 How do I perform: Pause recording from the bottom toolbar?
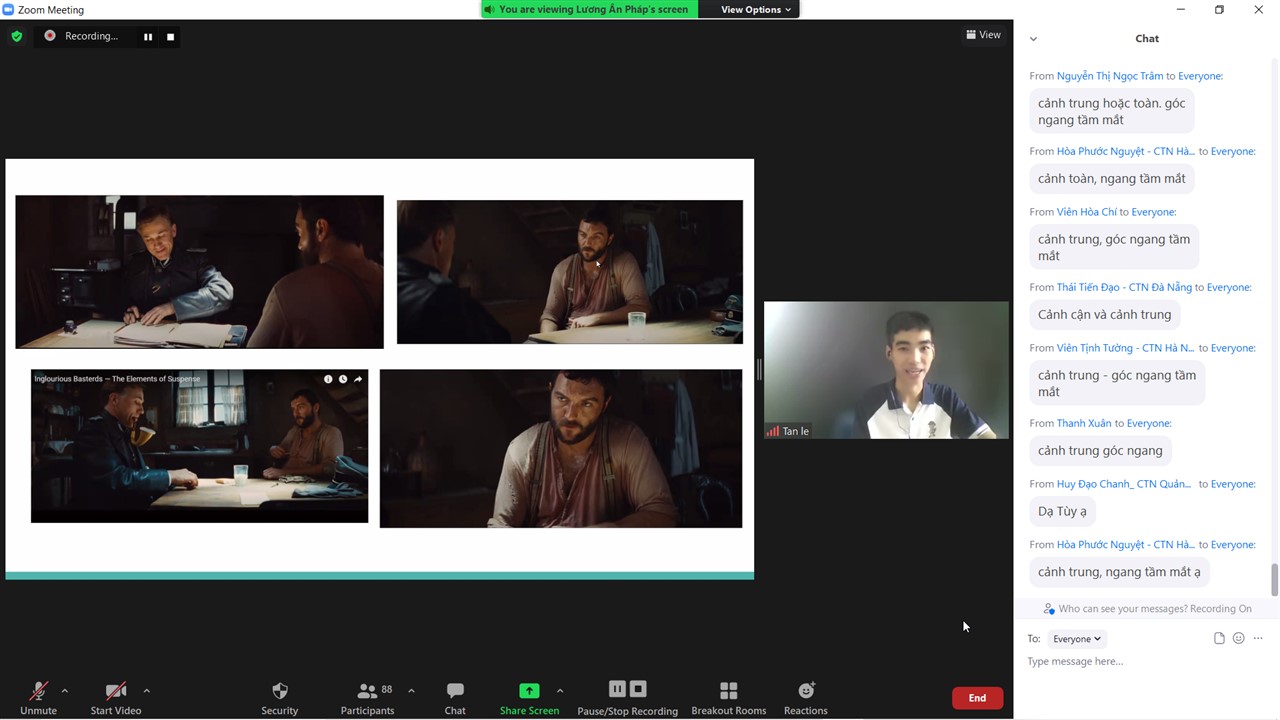[617, 689]
